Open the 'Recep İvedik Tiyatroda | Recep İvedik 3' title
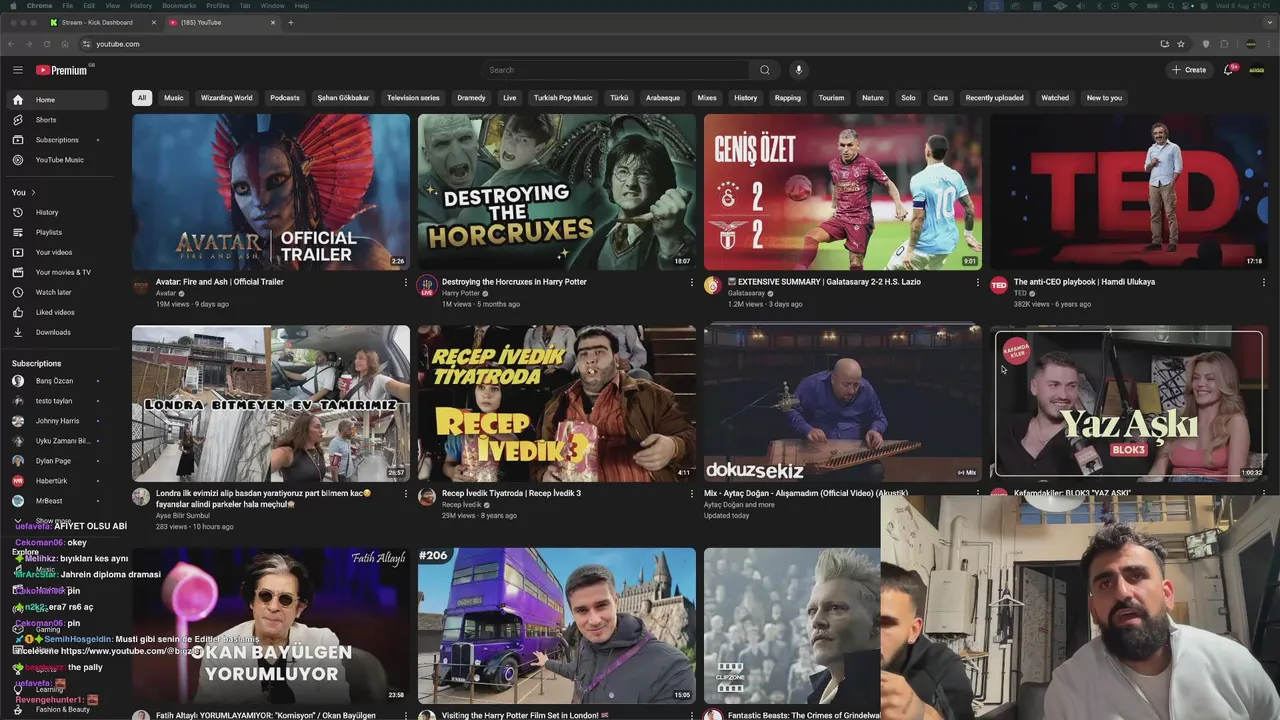Viewport: 1280px width, 720px height. click(x=511, y=493)
